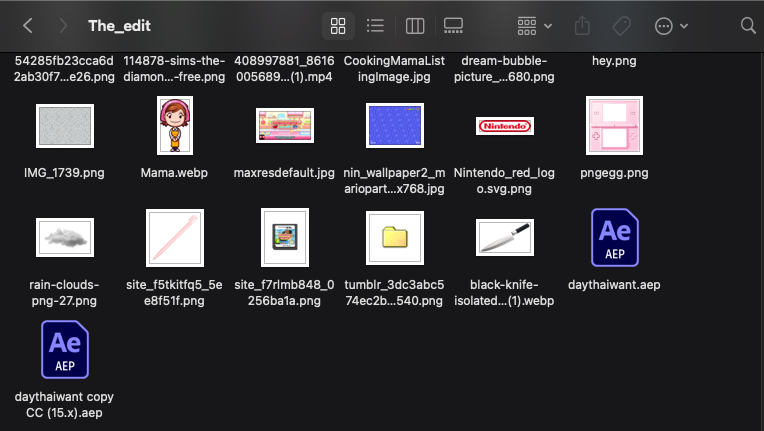Click the 54285fb23cca6d2ab30f7...e26.png label
The image size is (764, 431).
[x=64, y=69]
